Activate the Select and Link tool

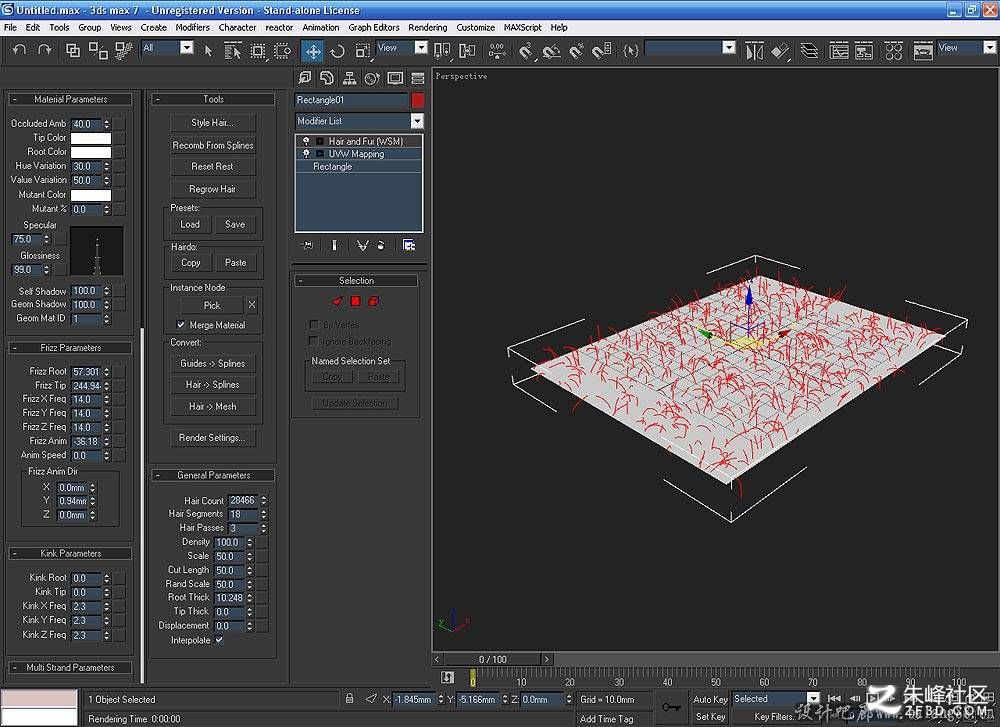[73, 50]
